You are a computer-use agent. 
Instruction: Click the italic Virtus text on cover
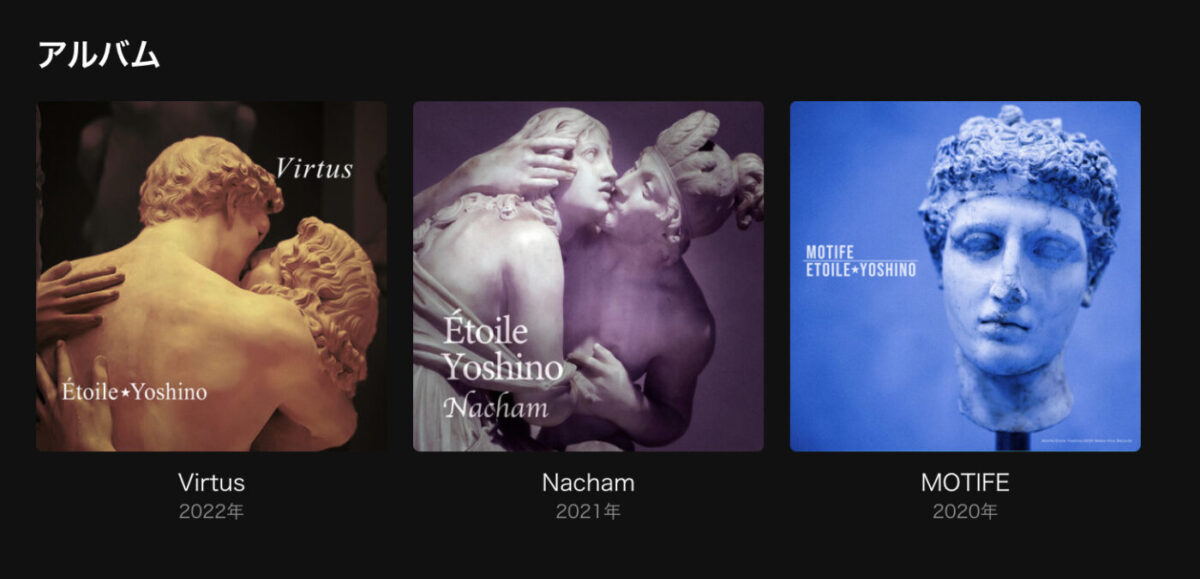[314, 167]
